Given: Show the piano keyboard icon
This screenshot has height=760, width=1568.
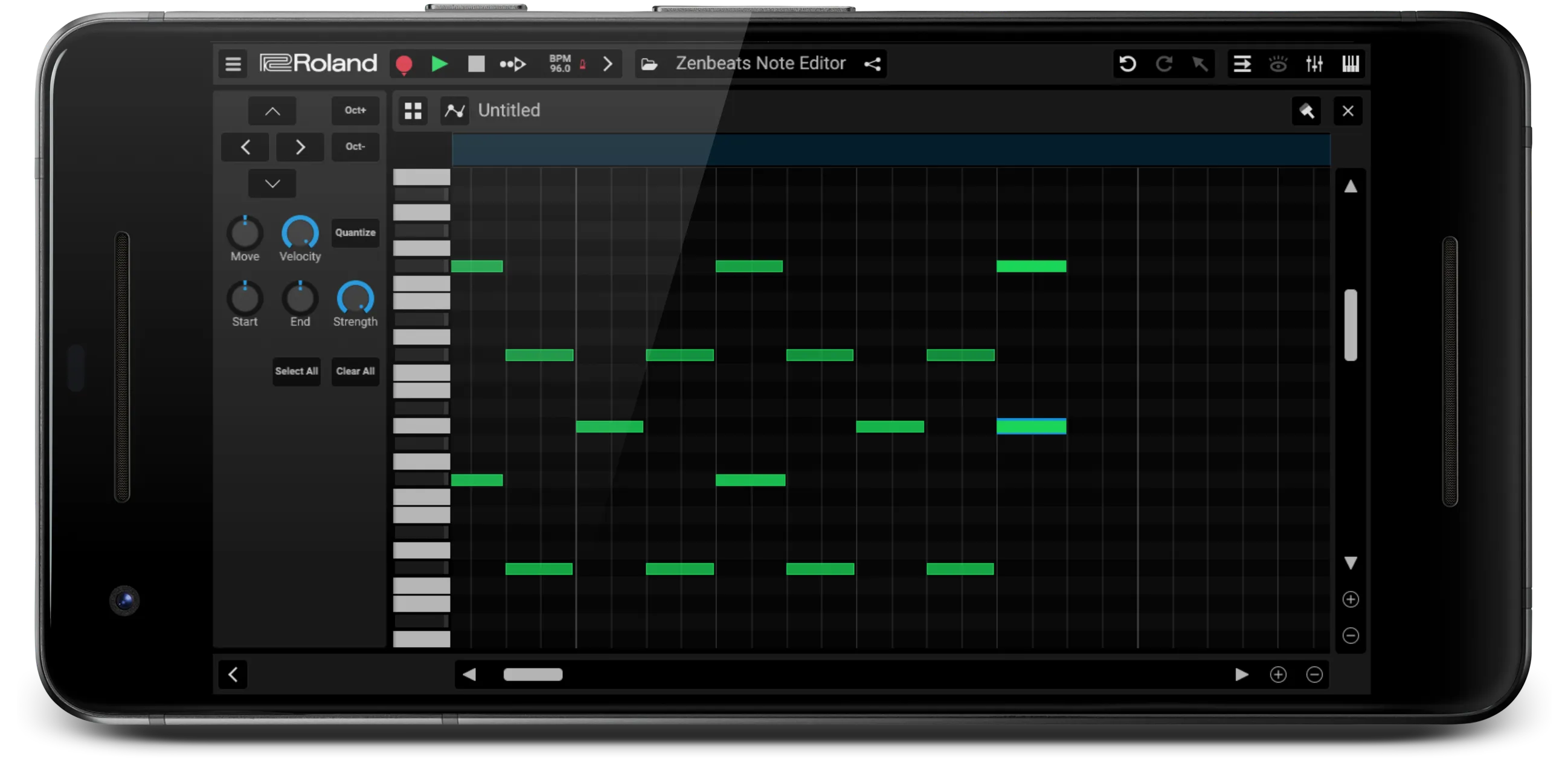Looking at the screenshot, I should 1350,64.
